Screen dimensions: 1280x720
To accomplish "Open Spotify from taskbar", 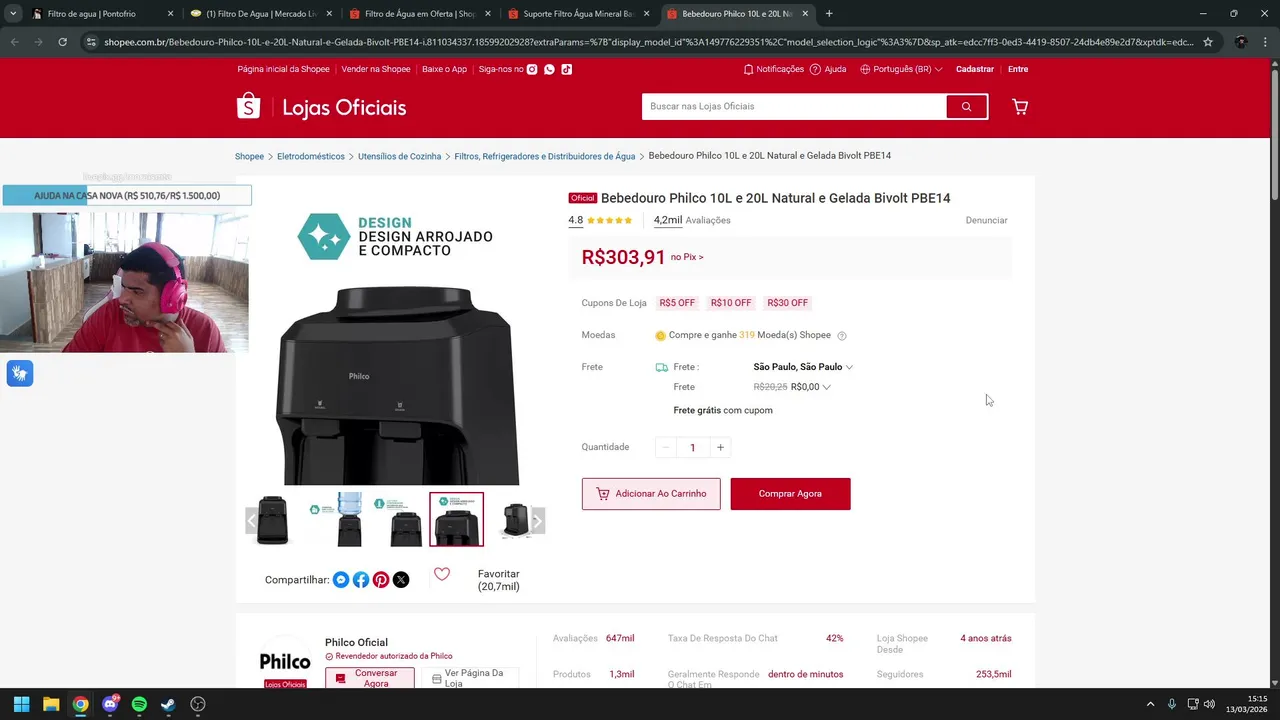I will click(139, 704).
